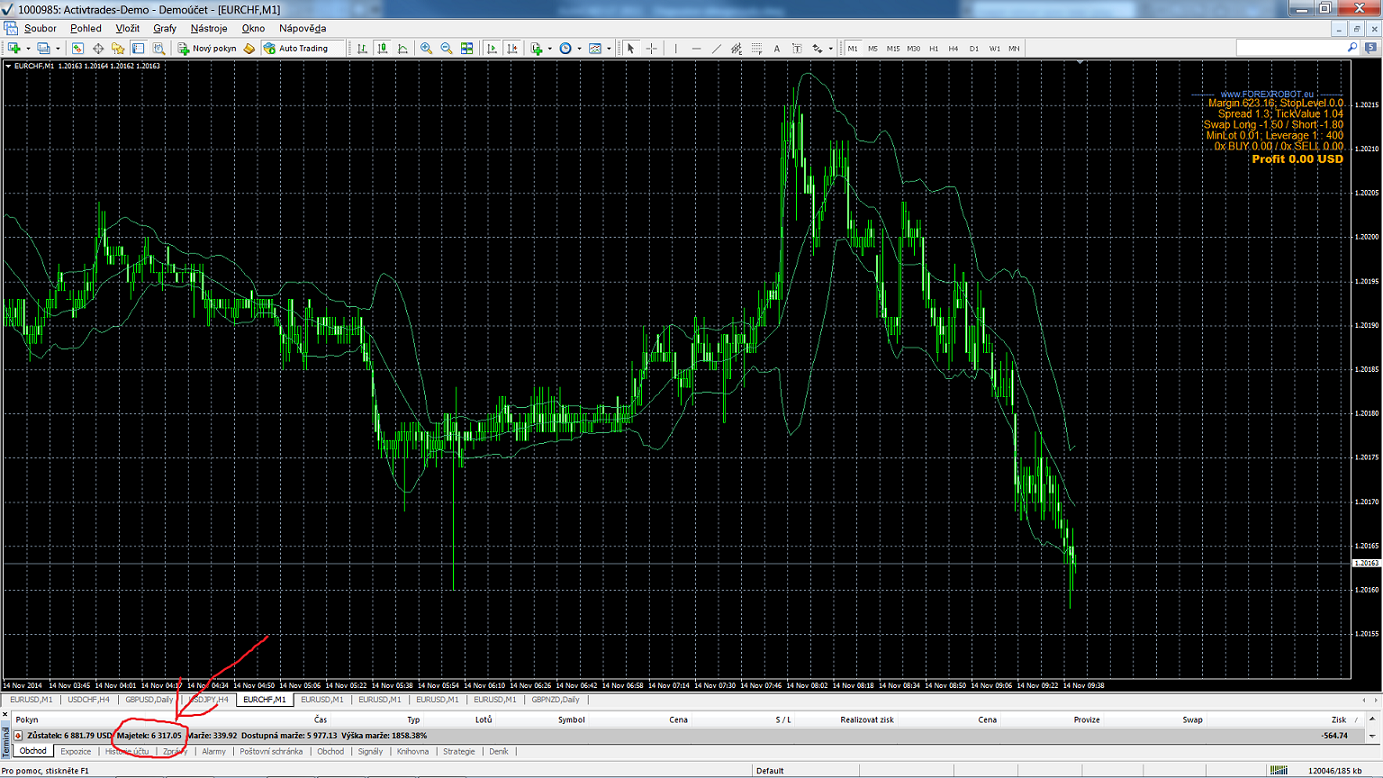The height and width of the screenshot is (778, 1383).
Task: Open the Strategy Tester toolbar icon
Action: pos(159,48)
